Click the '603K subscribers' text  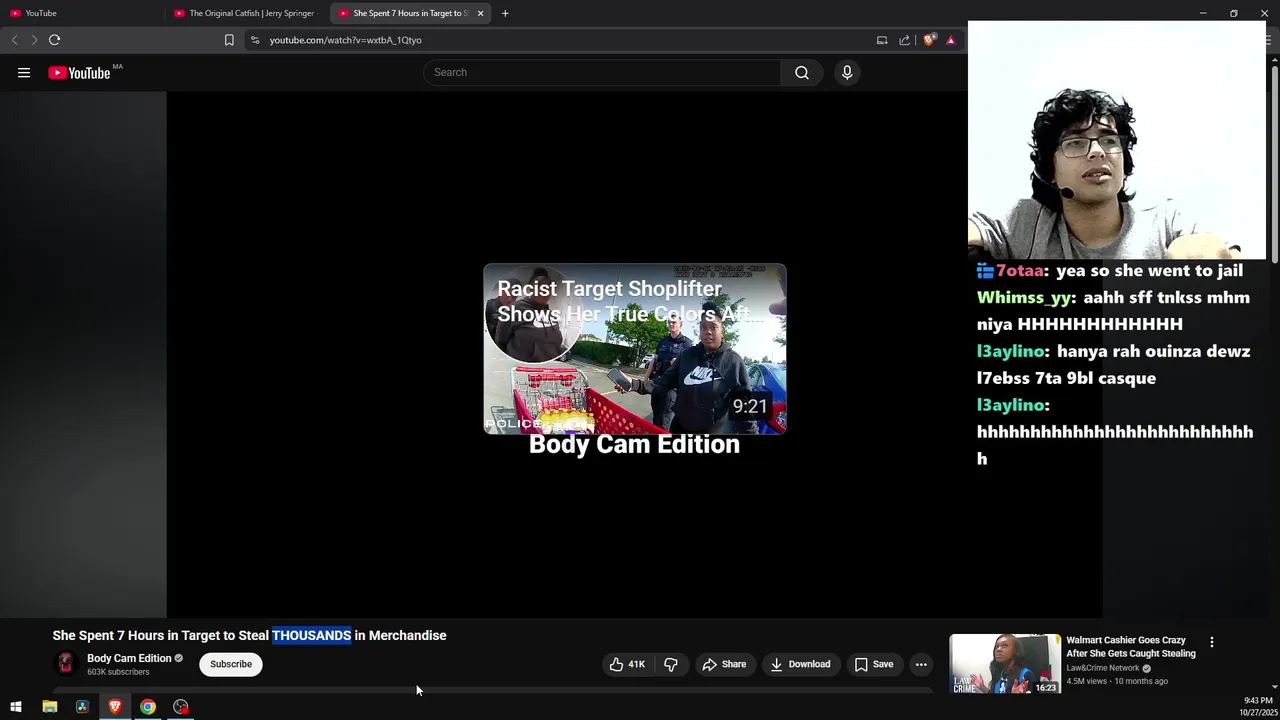tap(118, 672)
